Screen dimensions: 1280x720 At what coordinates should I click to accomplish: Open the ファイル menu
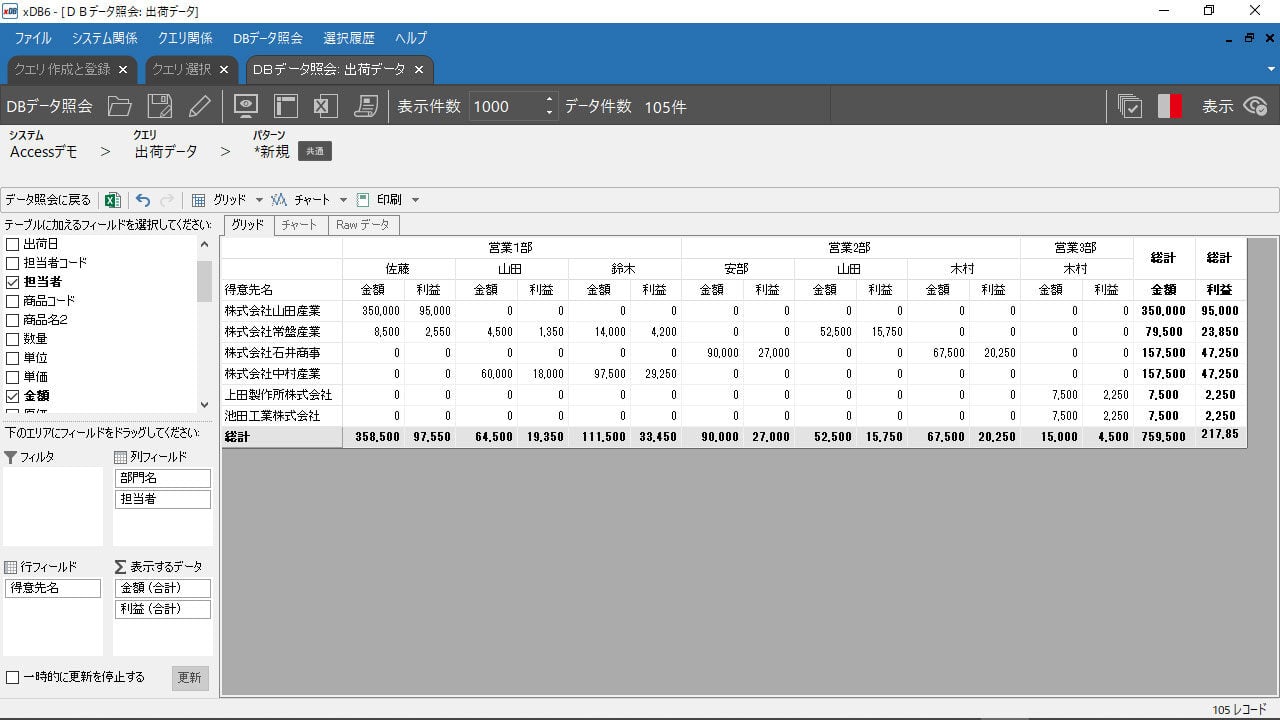[x=33, y=38]
